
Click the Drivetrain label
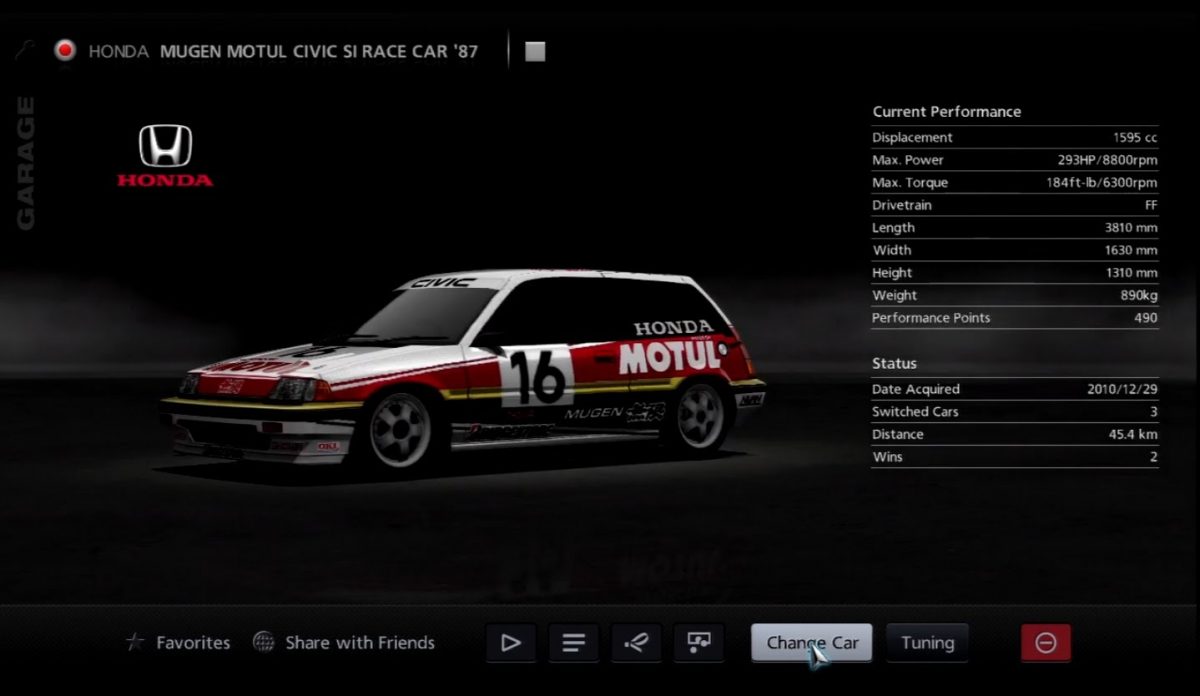coord(901,205)
